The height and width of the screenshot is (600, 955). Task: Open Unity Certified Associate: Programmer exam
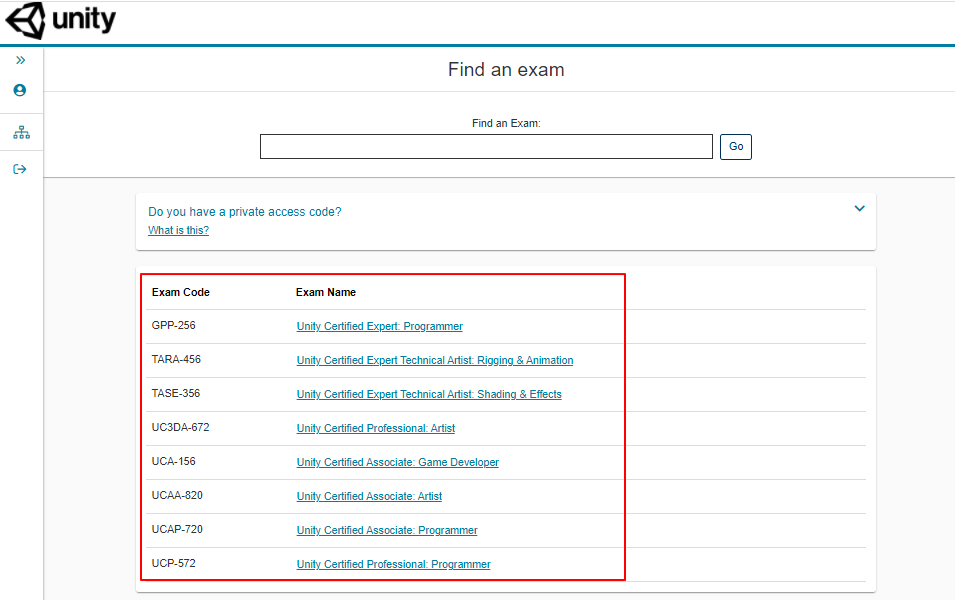click(x=387, y=530)
